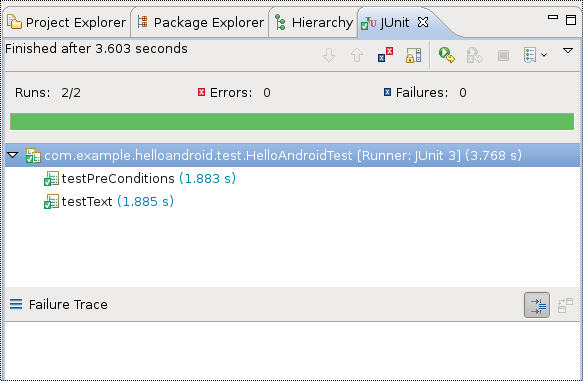Collapse the HelloAndroidTest tree node
The image size is (583, 381).
(13, 155)
